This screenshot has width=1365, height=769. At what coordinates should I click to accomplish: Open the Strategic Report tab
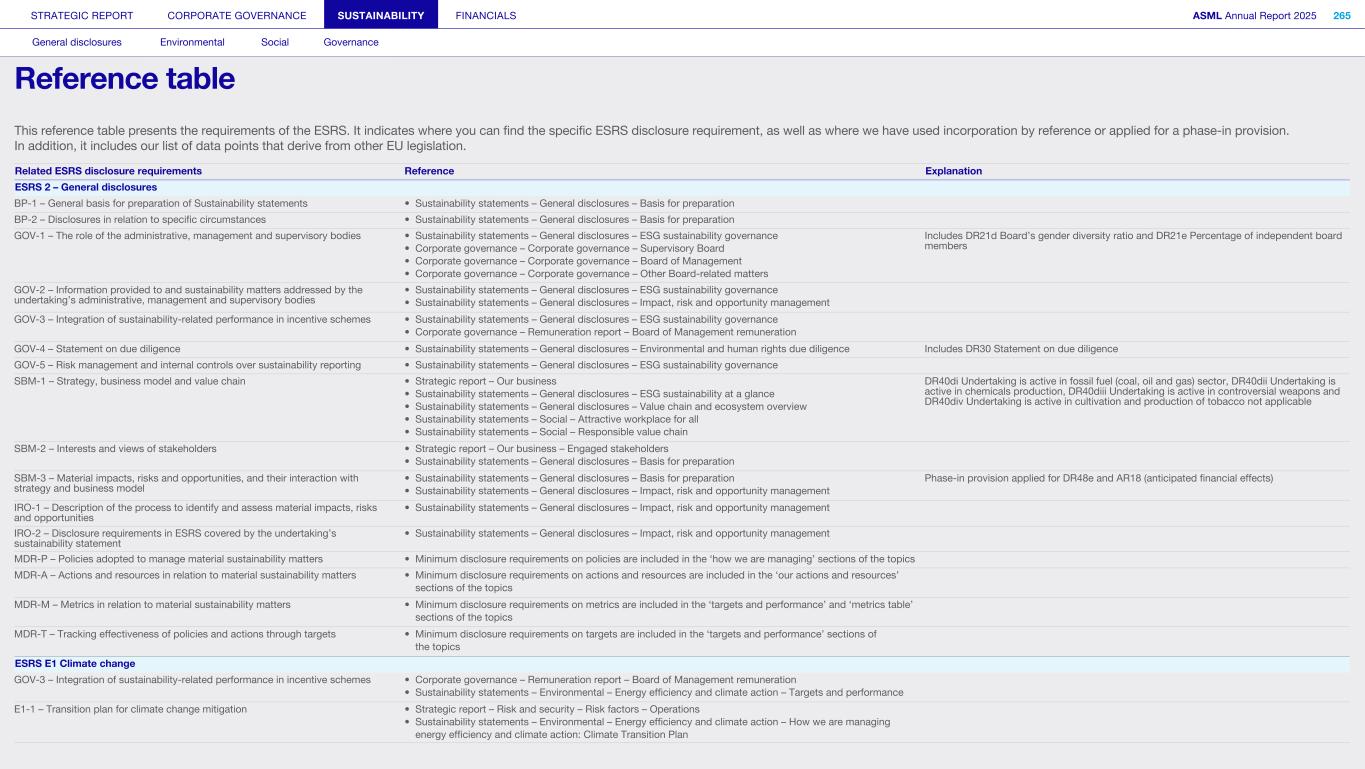coord(82,15)
